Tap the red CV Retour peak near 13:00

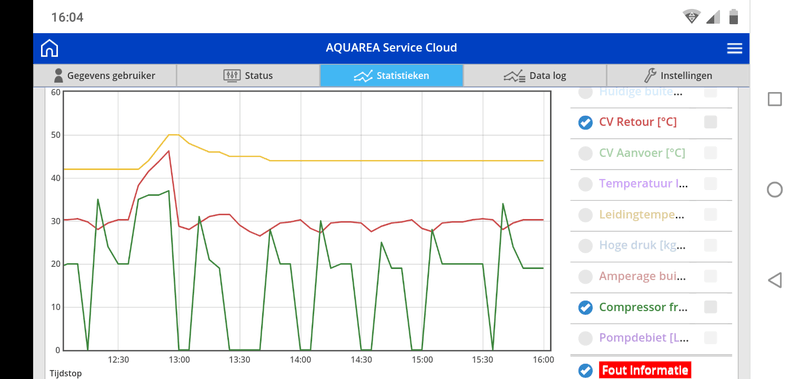[x=168, y=151]
